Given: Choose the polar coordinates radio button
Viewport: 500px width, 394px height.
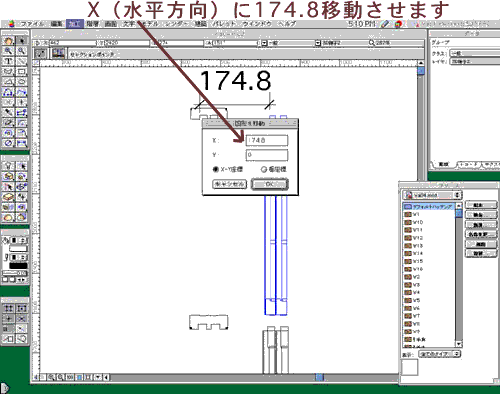Looking at the screenshot, I should click(x=264, y=170).
